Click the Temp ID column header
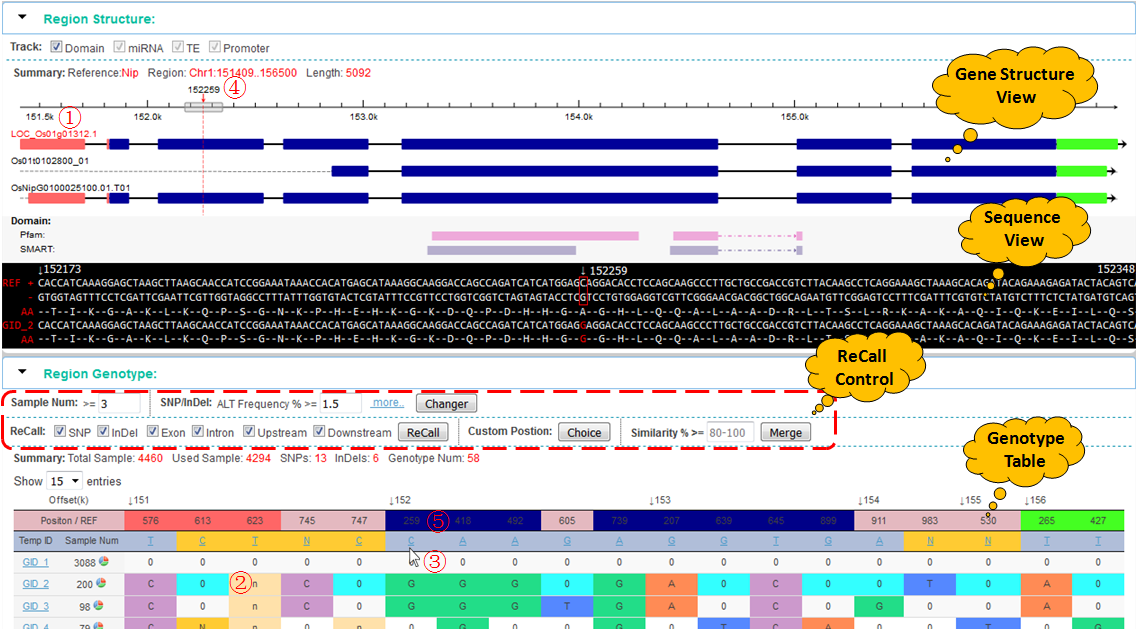The width and height of the screenshot is (1137, 630). coord(36,541)
